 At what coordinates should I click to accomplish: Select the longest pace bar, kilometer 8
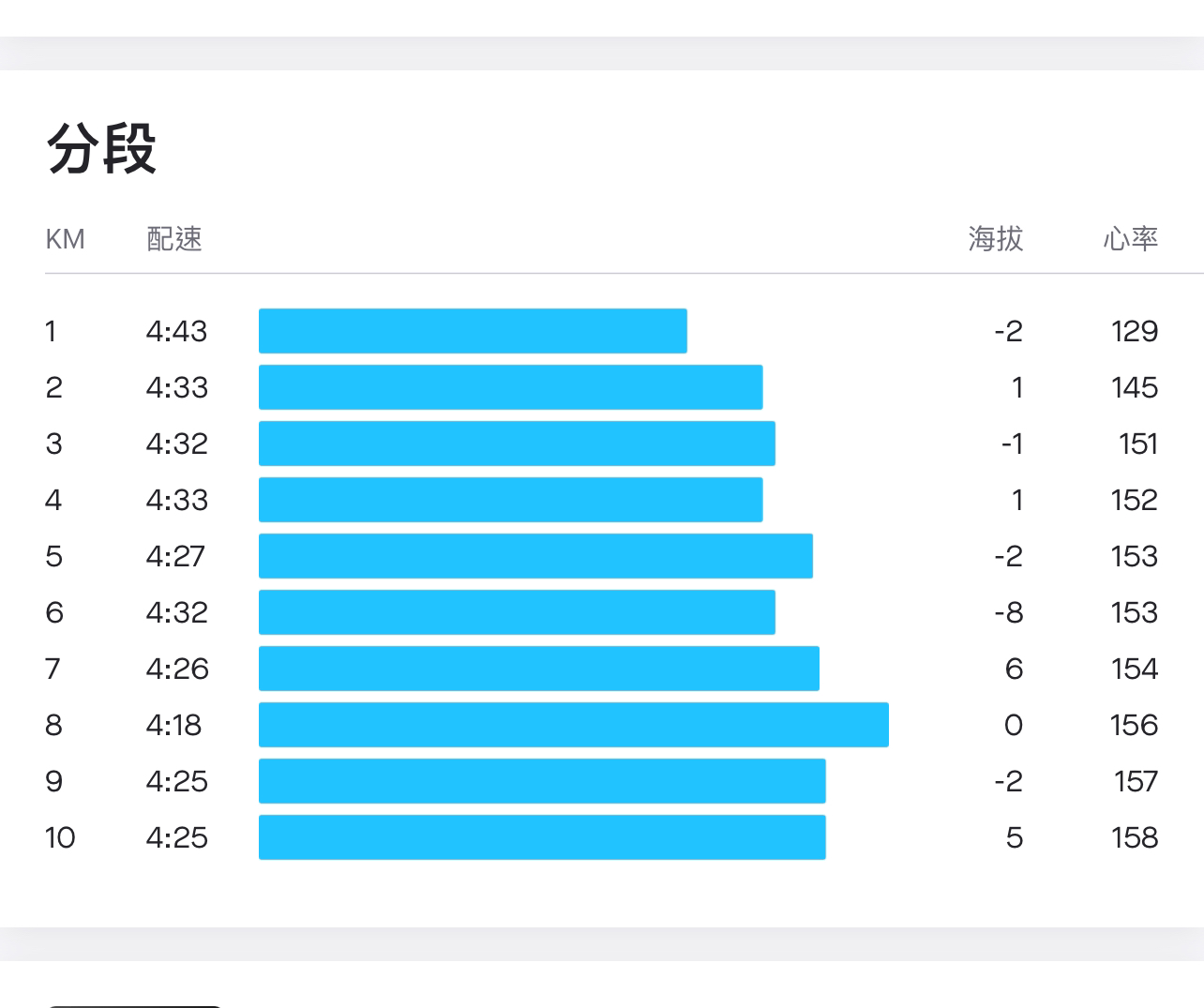(574, 725)
